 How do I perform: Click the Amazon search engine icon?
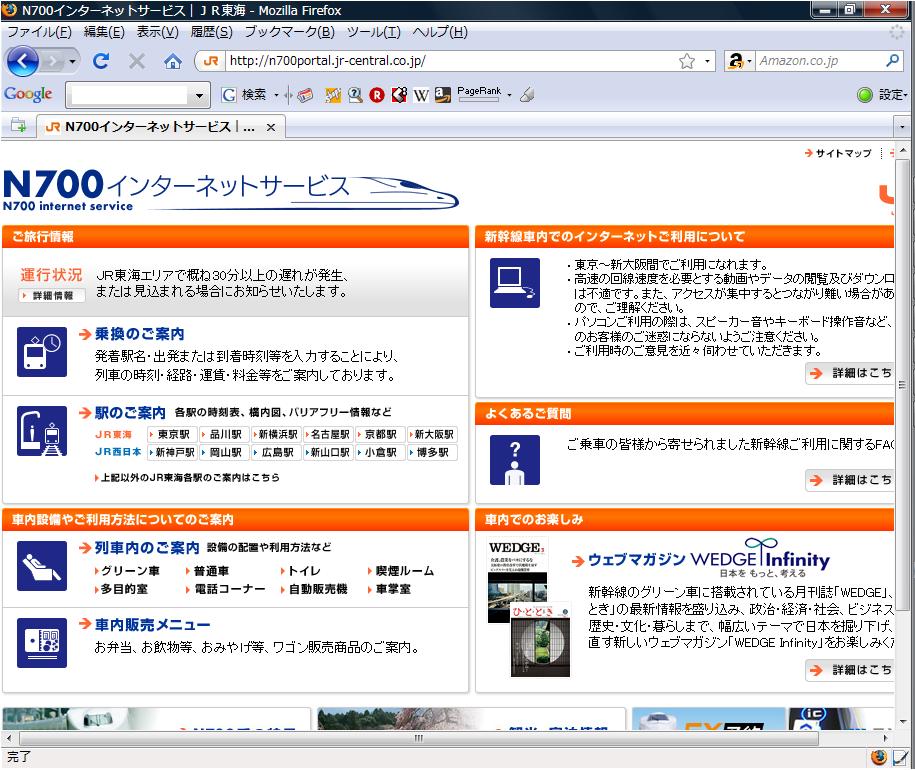point(735,61)
